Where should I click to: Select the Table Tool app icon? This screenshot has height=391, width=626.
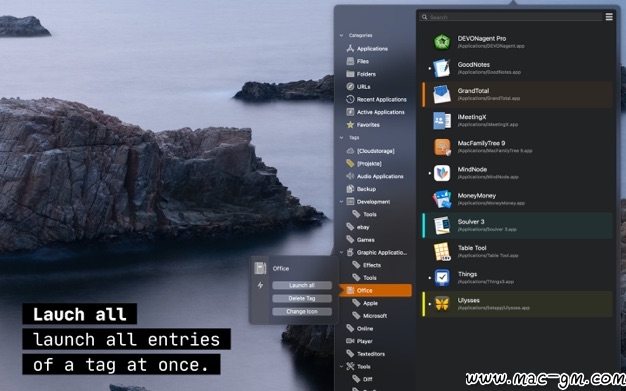[442, 251]
